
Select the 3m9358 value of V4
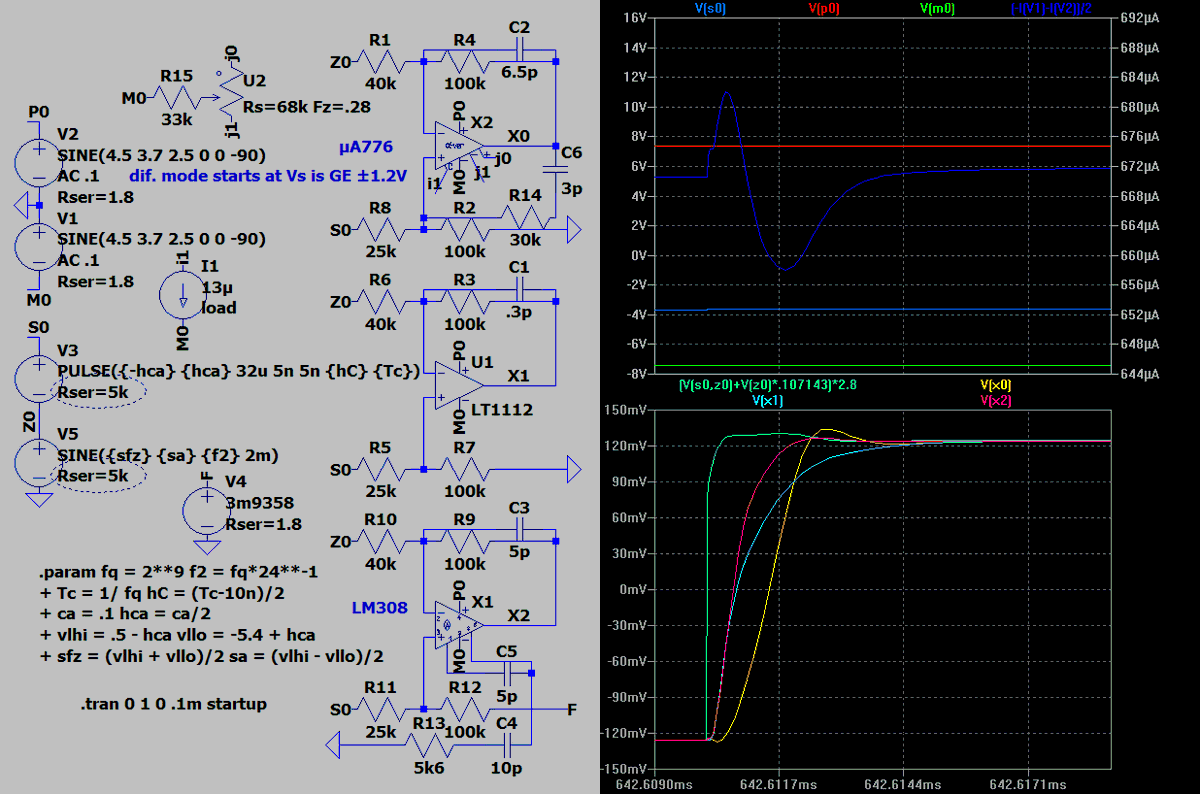point(262,504)
